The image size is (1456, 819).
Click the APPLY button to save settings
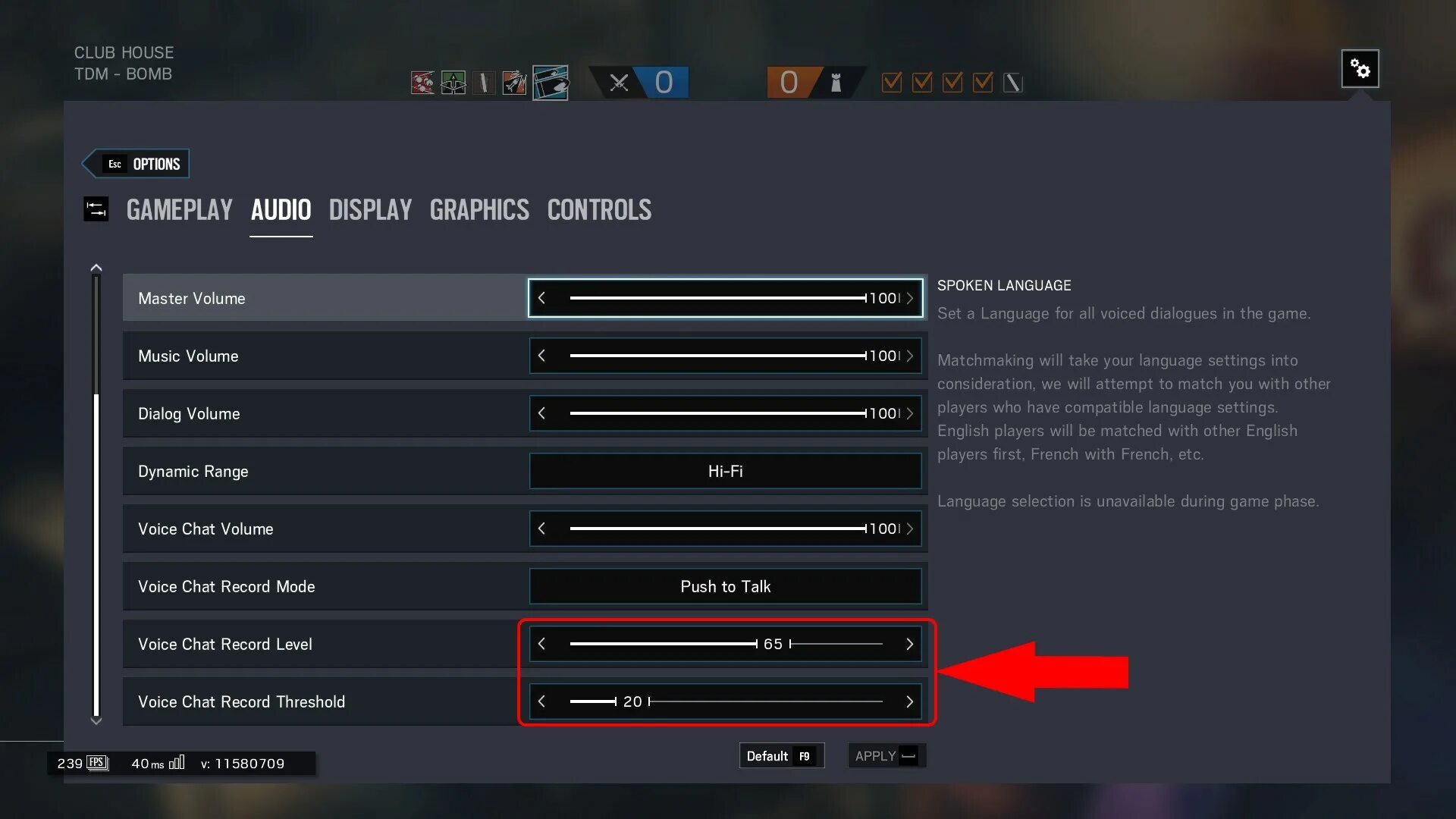pos(883,756)
